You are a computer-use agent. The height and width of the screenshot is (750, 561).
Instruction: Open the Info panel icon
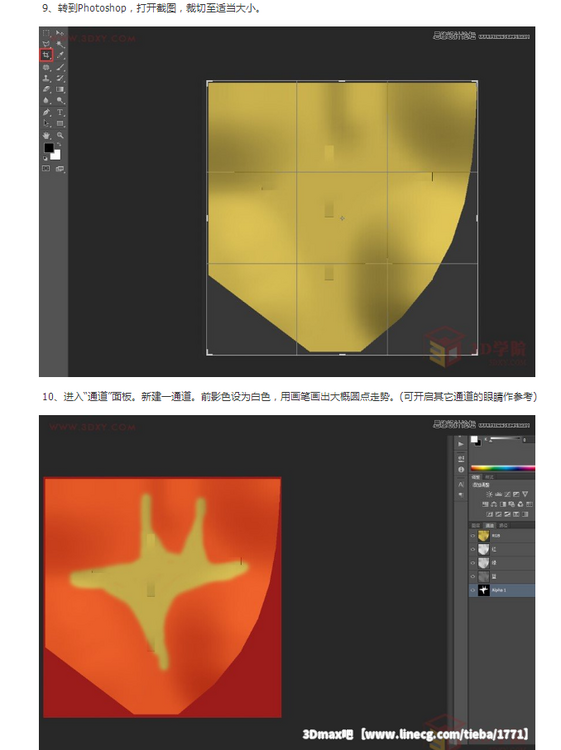coord(461,469)
